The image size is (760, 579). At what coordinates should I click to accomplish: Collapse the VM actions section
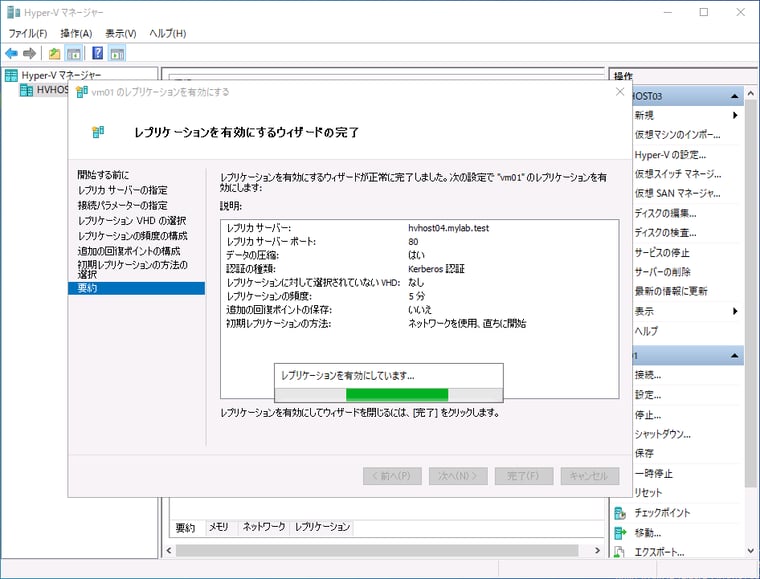(735, 356)
